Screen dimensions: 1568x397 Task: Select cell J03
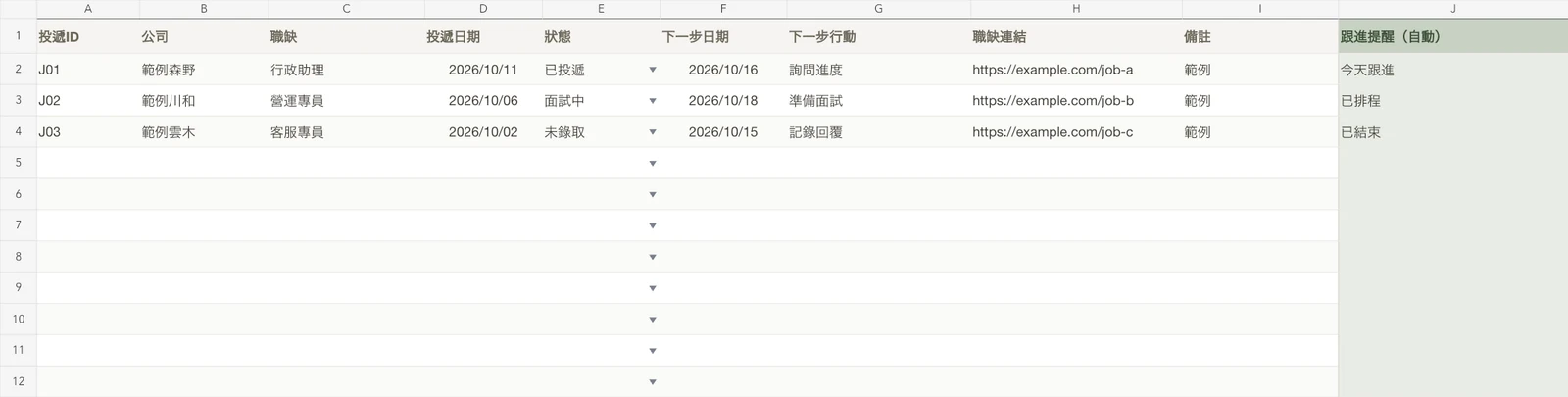click(x=88, y=132)
